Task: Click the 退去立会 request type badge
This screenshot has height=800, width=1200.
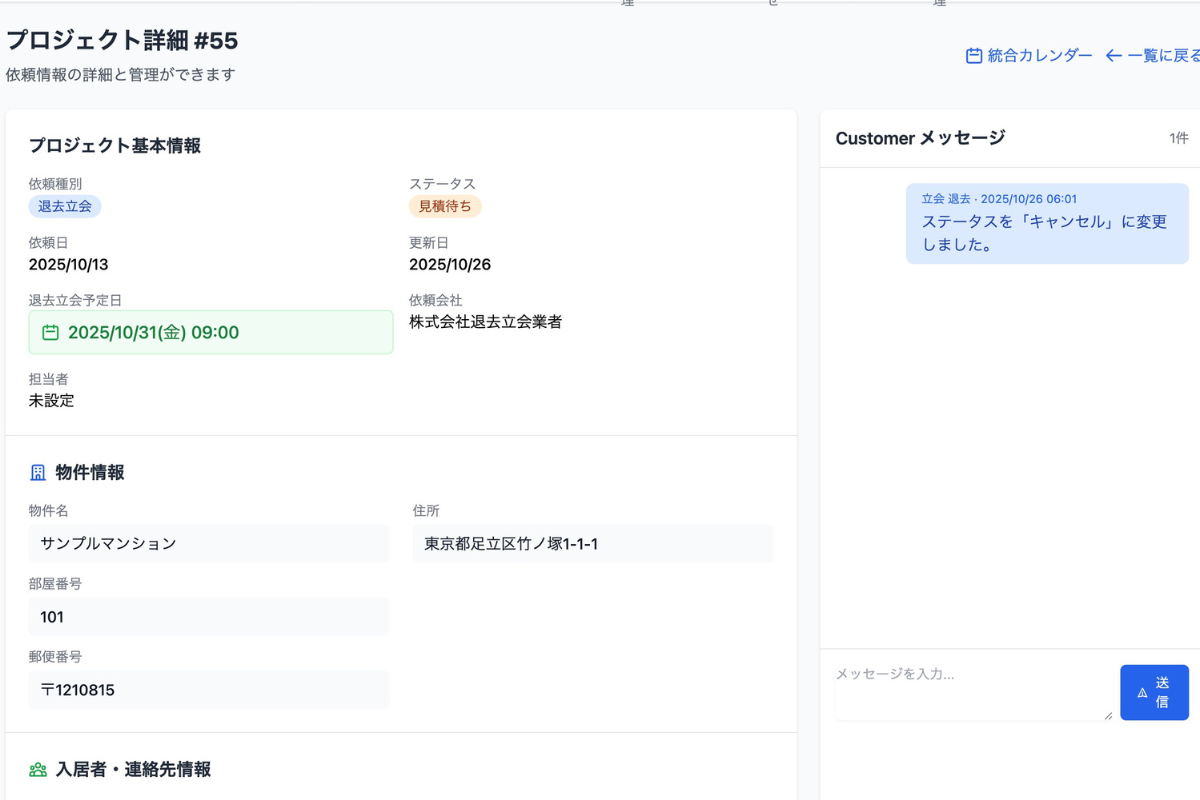Action: point(64,206)
